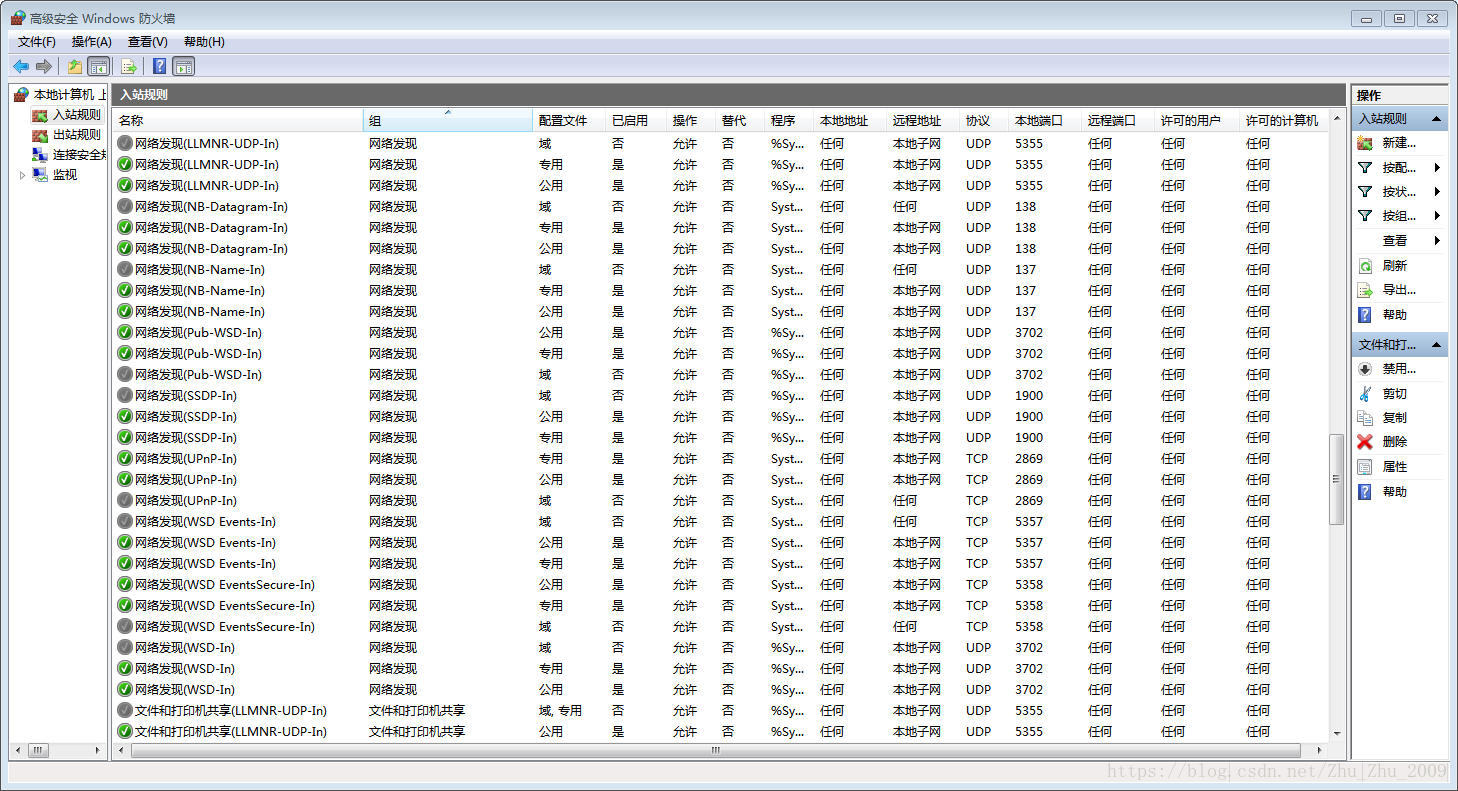The height and width of the screenshot is (791, 1458).
Task: Click grey status icon of 网络发现(SSDP-In) 域 rule
Action: coord(125,396)
